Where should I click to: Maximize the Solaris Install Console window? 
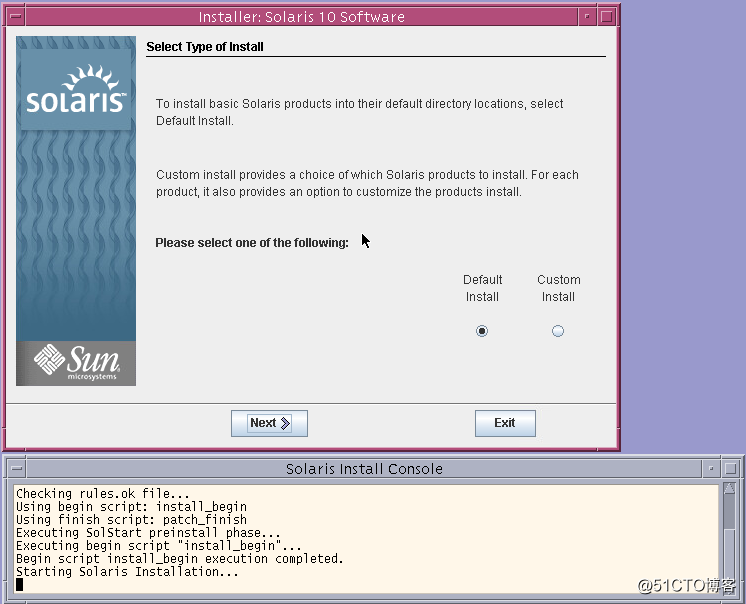point(731,468)
